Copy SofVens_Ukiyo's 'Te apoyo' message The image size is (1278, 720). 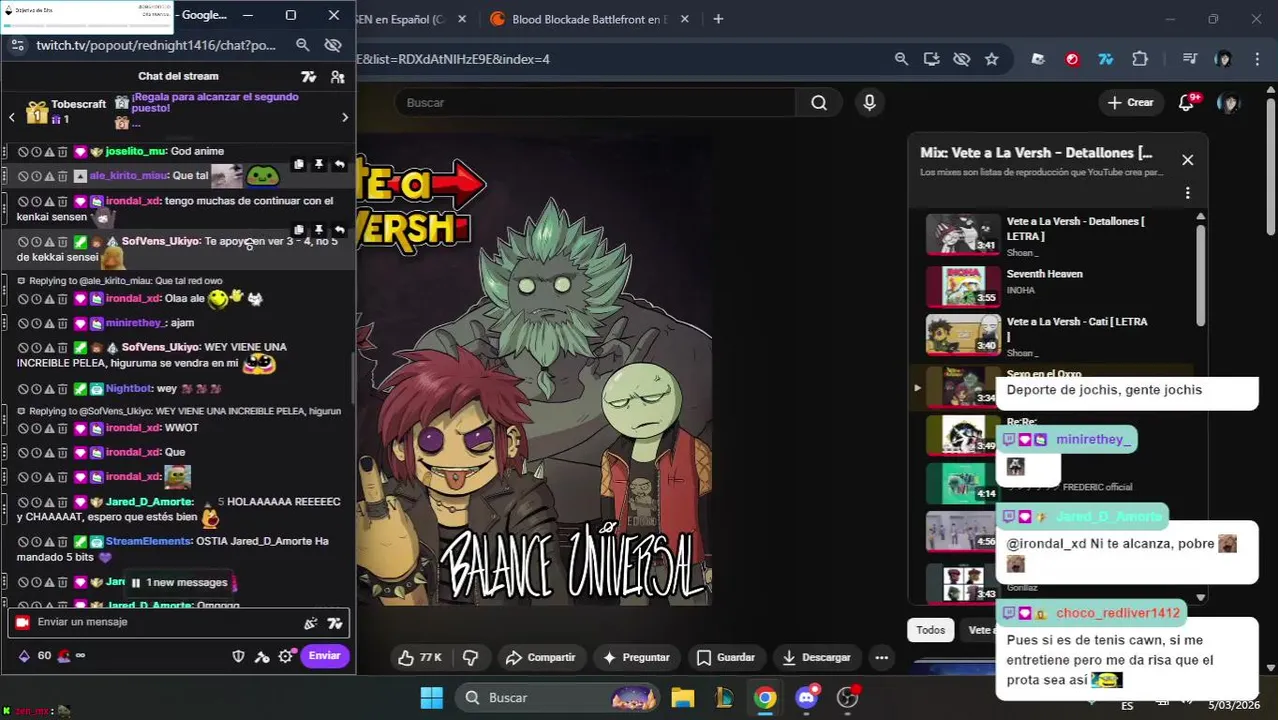point(298,230)
